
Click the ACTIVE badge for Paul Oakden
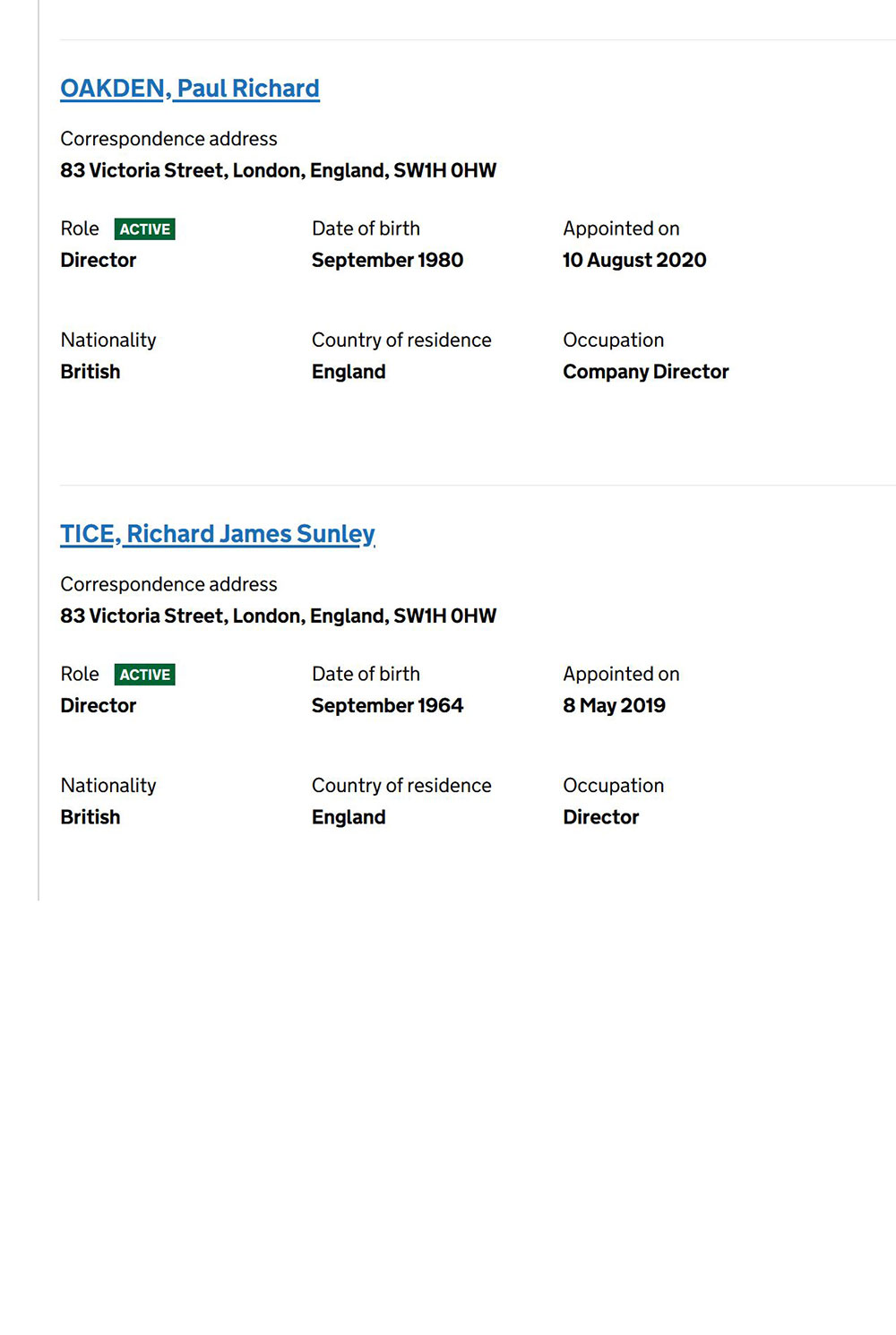pyautogui.click(x=145, y=229)
